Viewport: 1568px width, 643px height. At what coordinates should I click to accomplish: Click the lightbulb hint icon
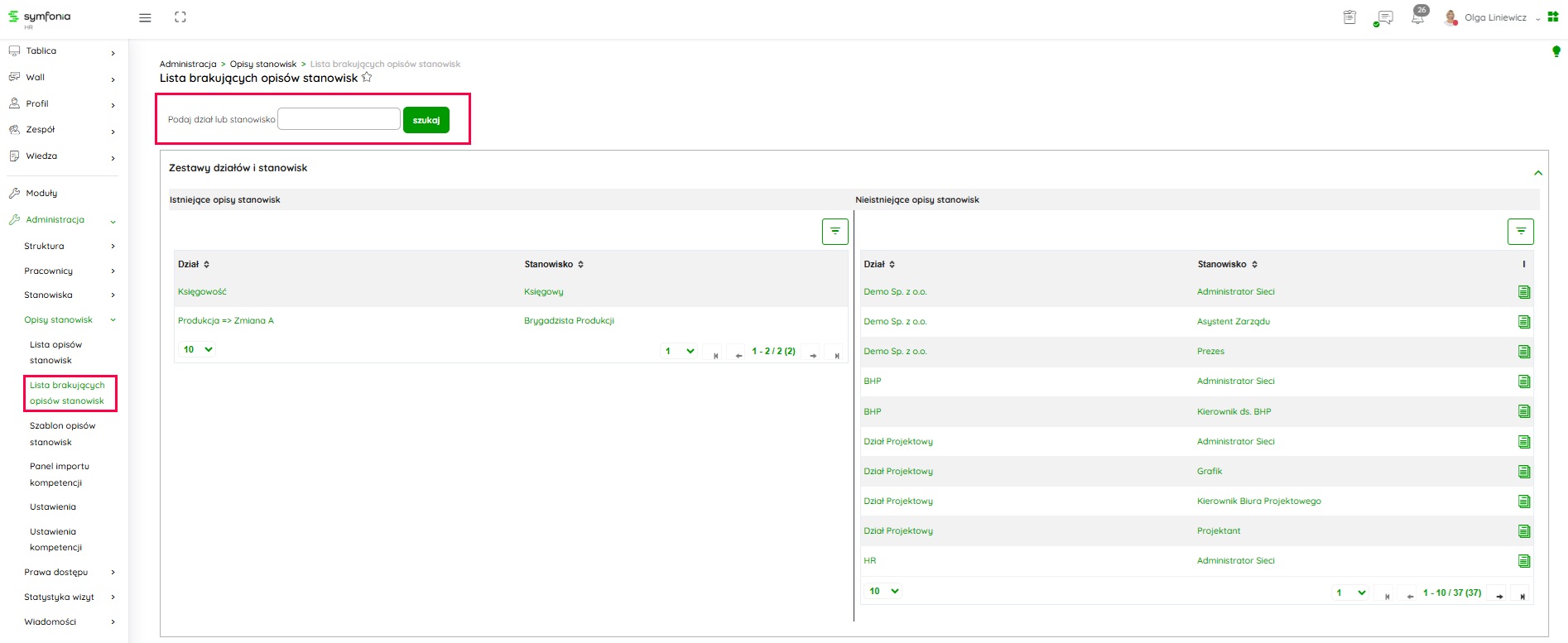(x=1556, y=51)
